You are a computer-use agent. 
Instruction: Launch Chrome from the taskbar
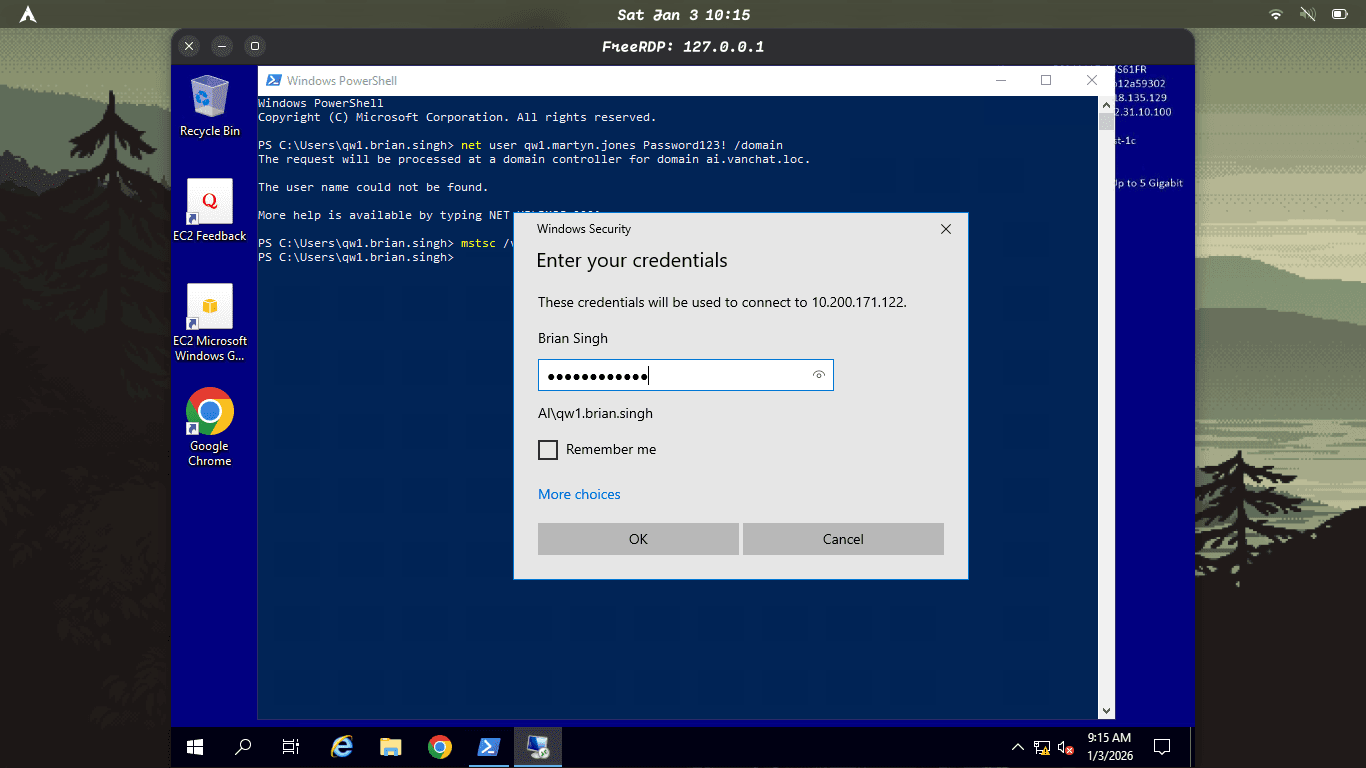tap(440, 747)
